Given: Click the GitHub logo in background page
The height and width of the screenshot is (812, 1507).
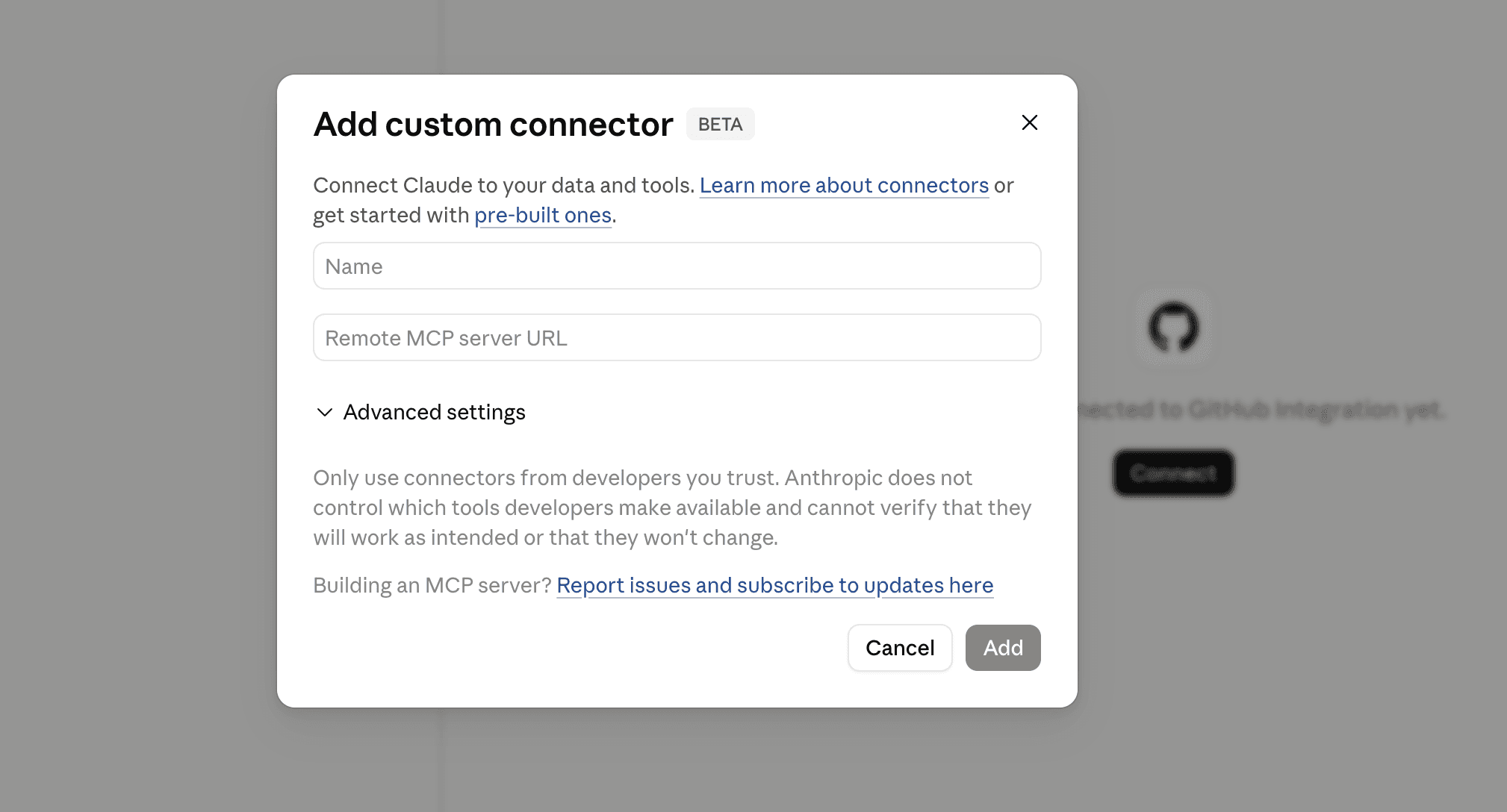Looking at the screenshot, I should (x=1173, y=327).
